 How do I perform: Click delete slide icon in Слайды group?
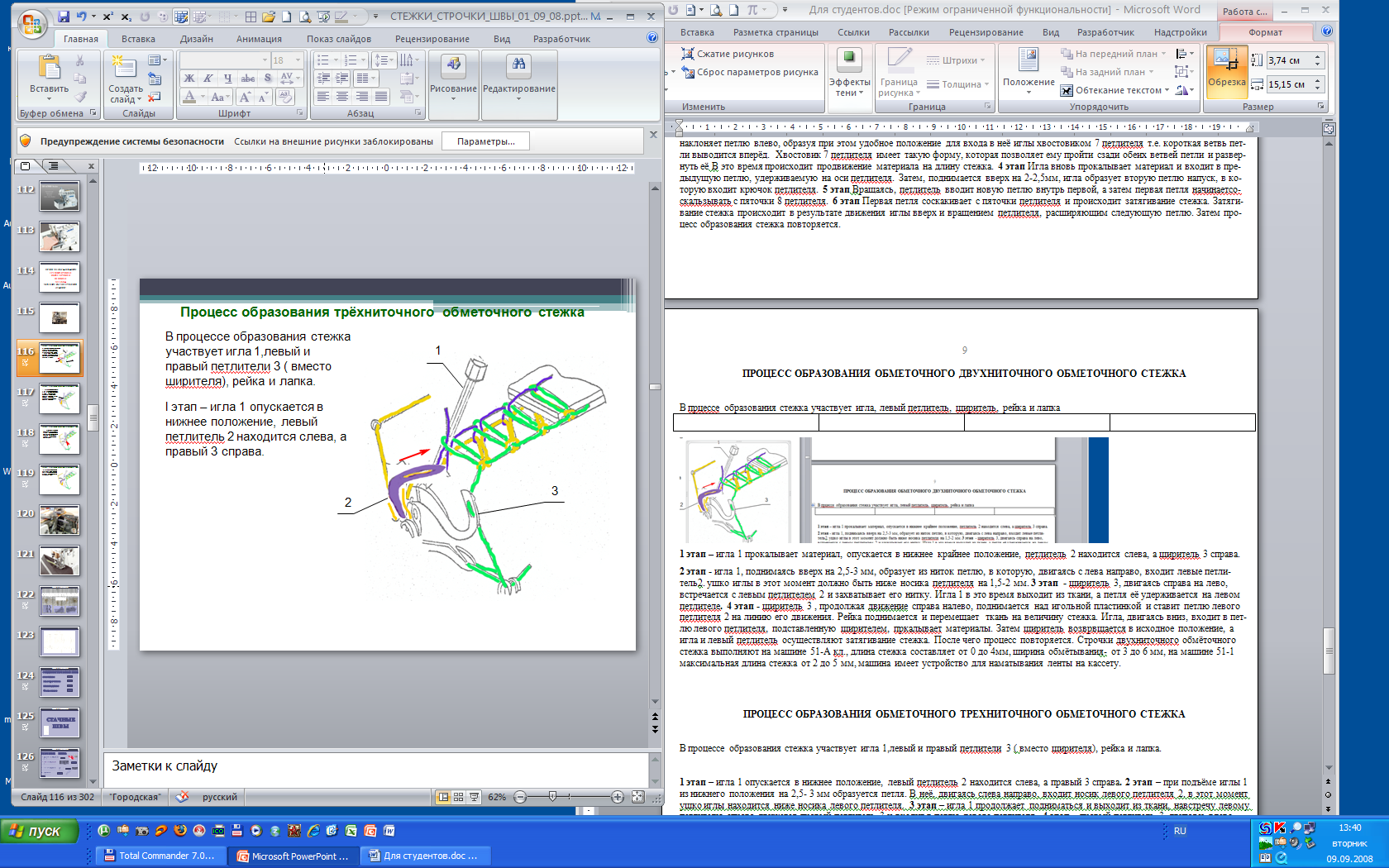[155, 97]
